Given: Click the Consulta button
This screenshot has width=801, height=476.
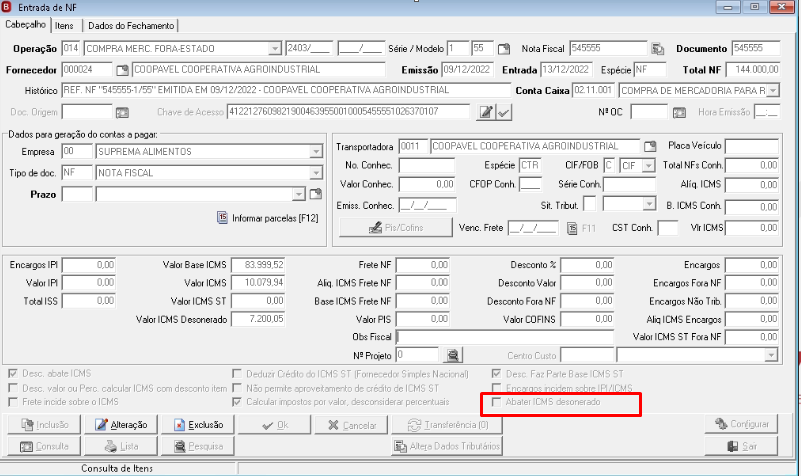Looking at the screenshot, I should point(44,446).
